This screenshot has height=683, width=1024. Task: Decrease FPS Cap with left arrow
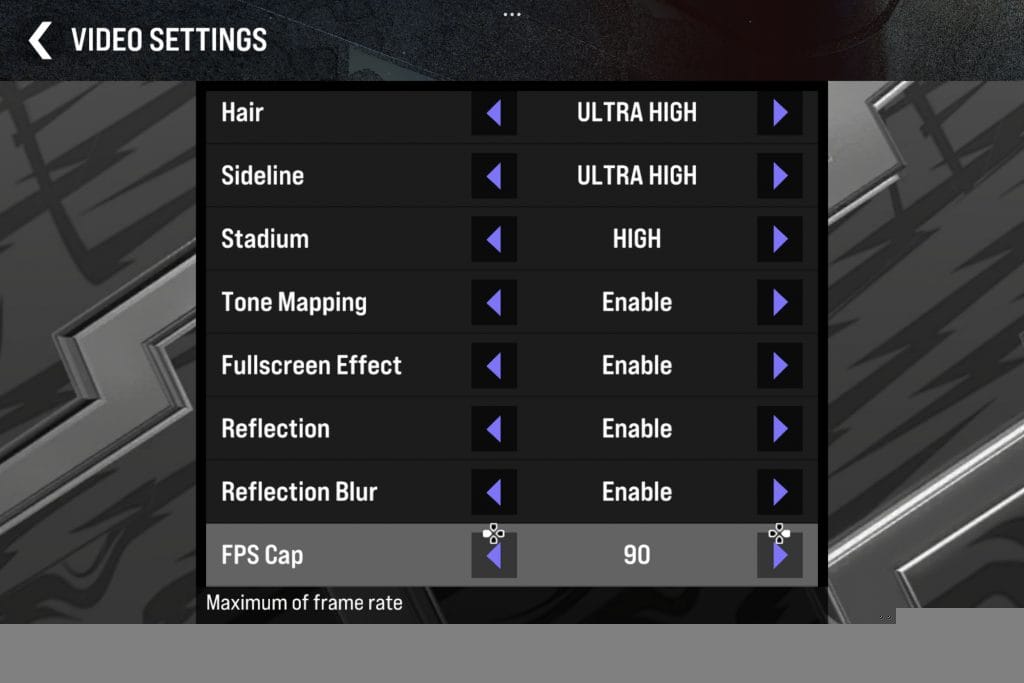tap(494, 555)
